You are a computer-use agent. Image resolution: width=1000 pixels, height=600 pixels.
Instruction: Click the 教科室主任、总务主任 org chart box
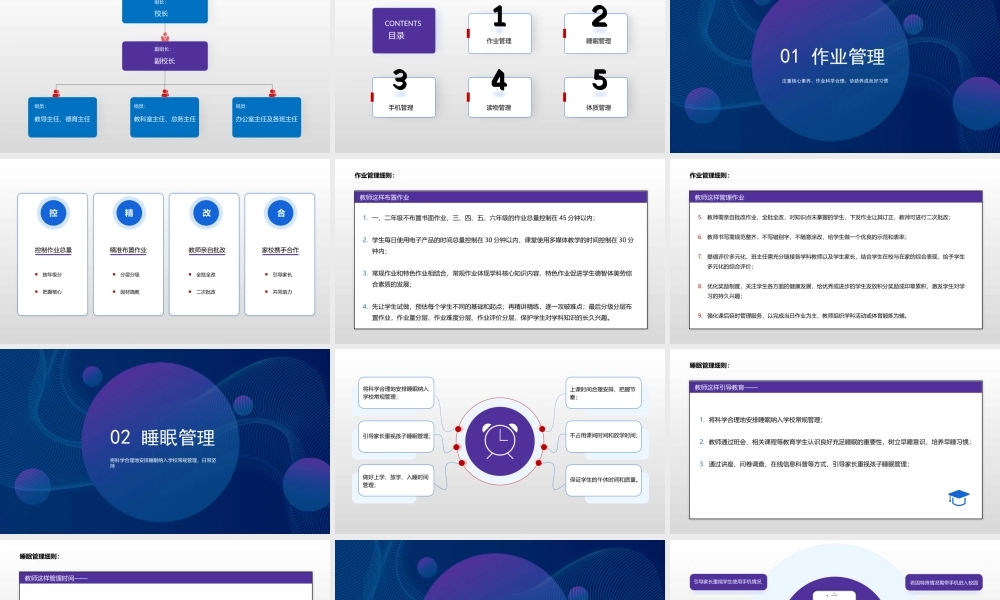coord(165,117)
